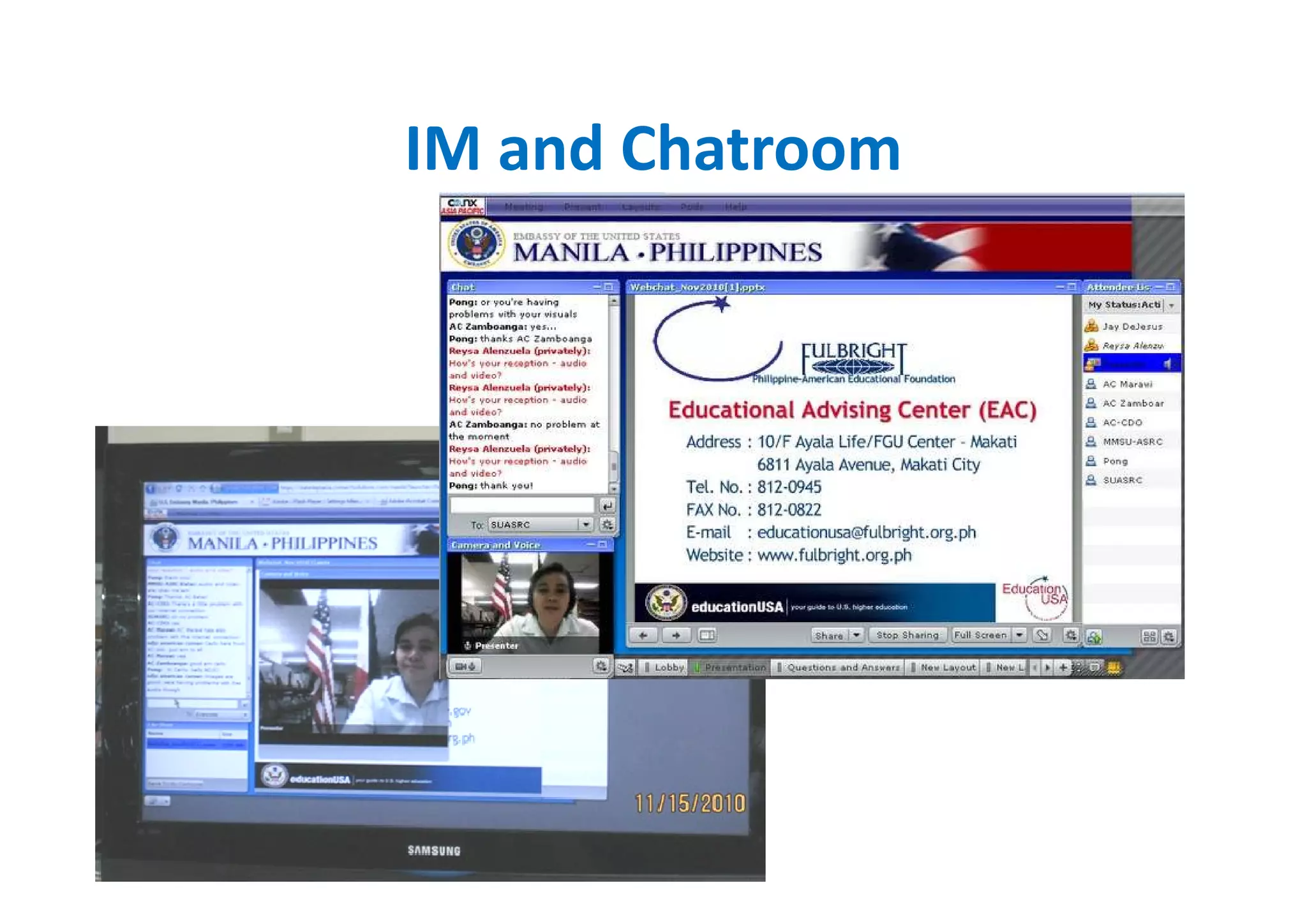
Task: Click the green attendee status icon
Action: (x=1094, y=636)
